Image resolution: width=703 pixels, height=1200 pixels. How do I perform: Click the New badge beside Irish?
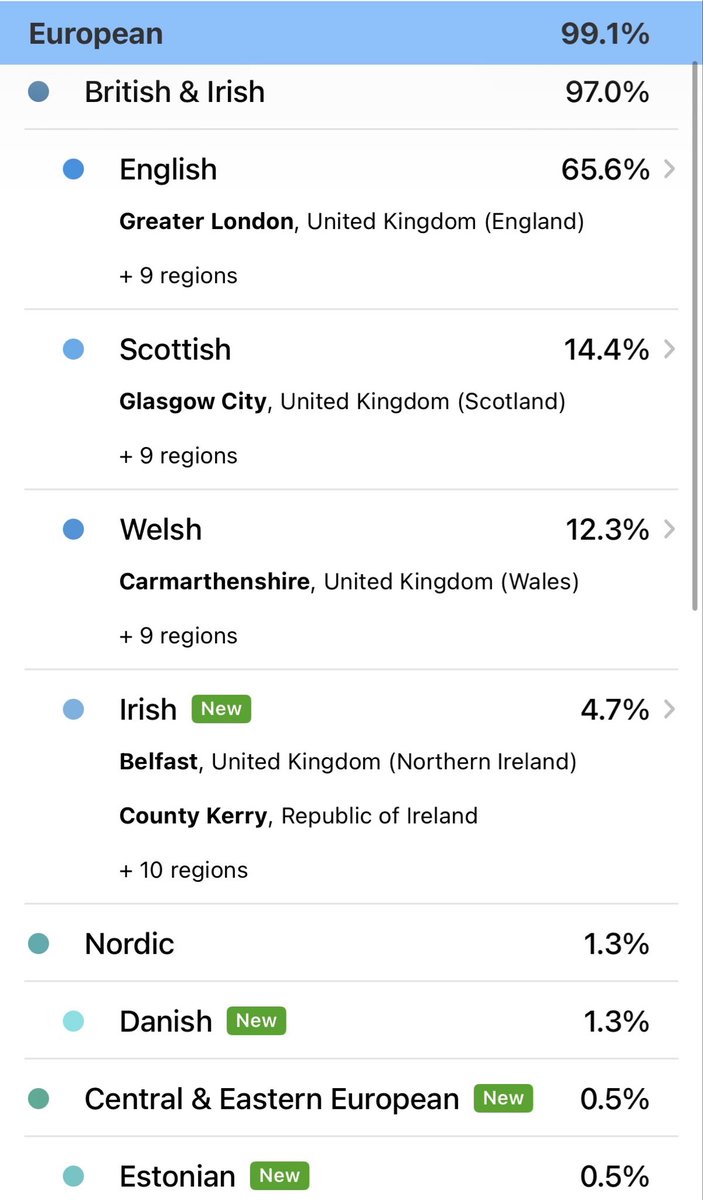222,709
